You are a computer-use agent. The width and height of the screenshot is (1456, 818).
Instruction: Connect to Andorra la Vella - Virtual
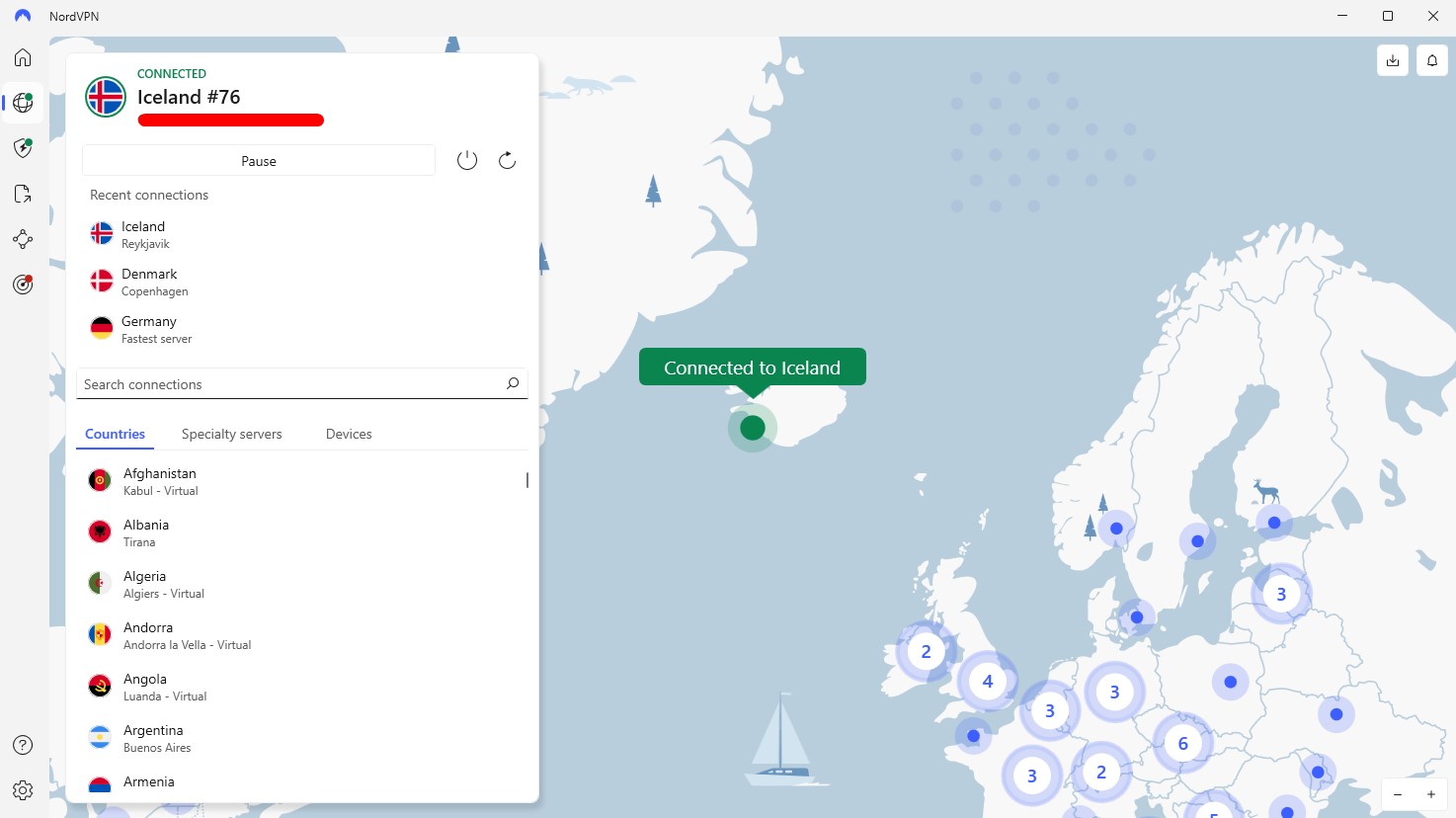point(302,635)
